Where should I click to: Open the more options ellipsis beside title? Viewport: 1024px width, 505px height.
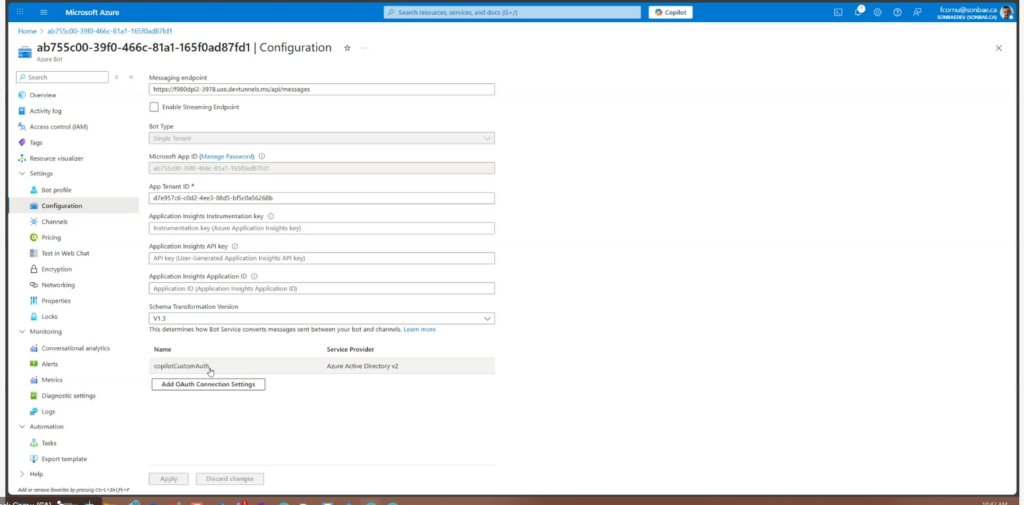[x=363, y=48]
